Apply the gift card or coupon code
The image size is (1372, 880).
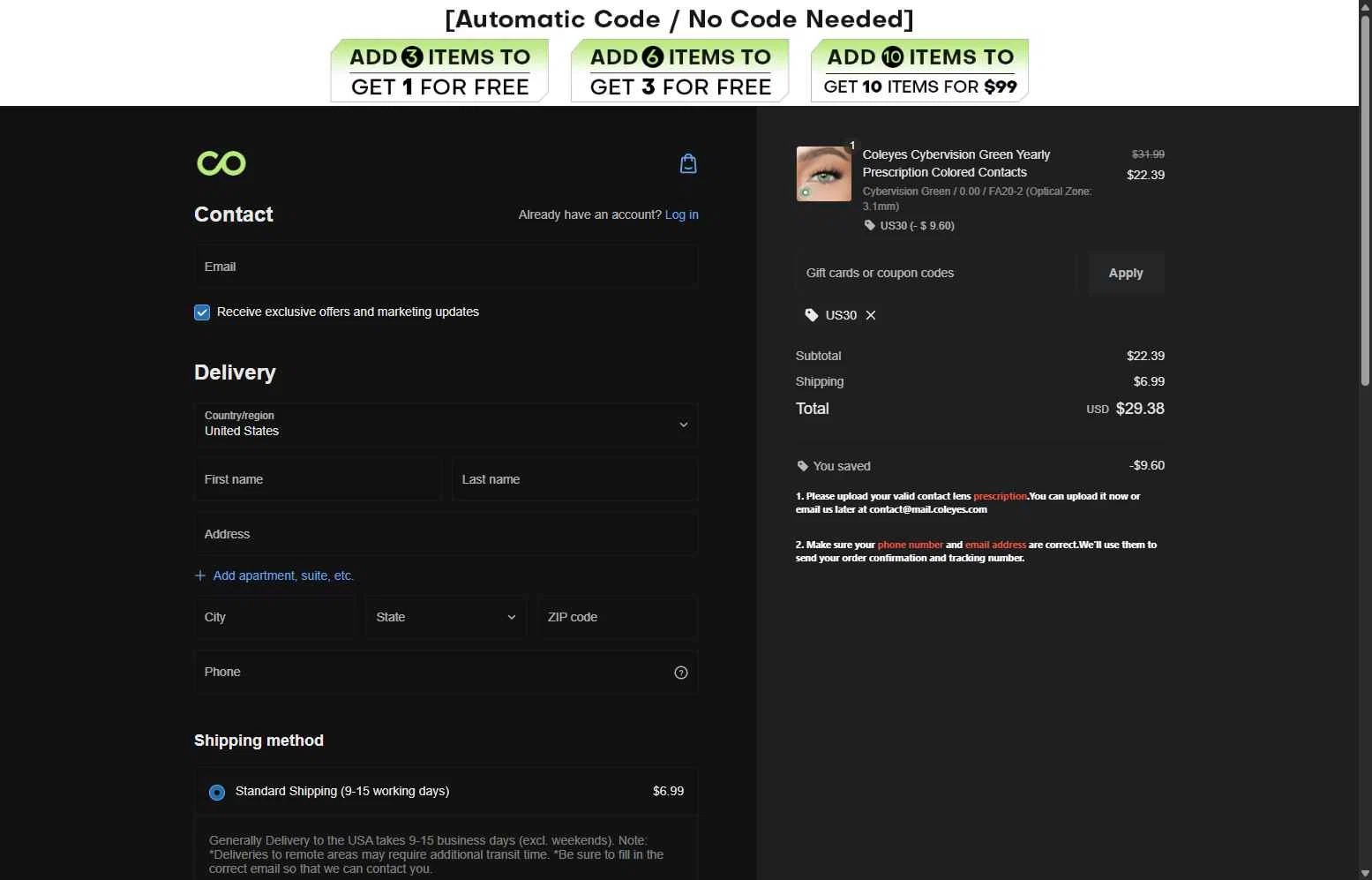point(1126,273)
